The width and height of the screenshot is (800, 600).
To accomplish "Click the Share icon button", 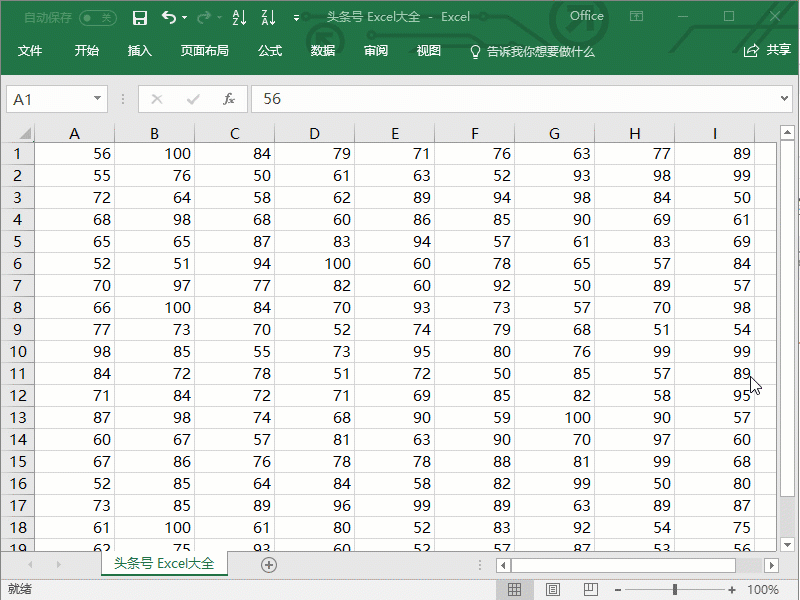I will coord(751,51).
